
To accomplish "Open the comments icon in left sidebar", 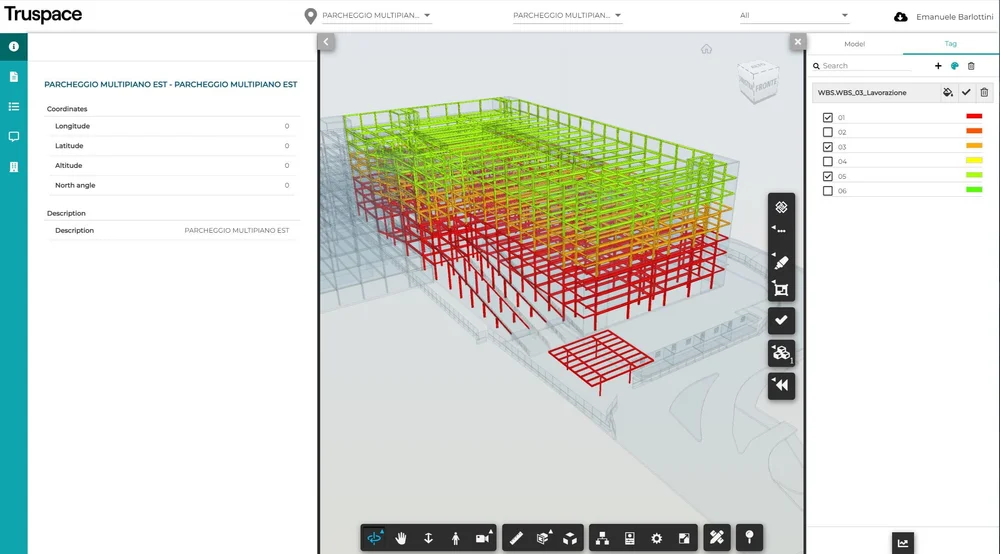I will (13, 136).
